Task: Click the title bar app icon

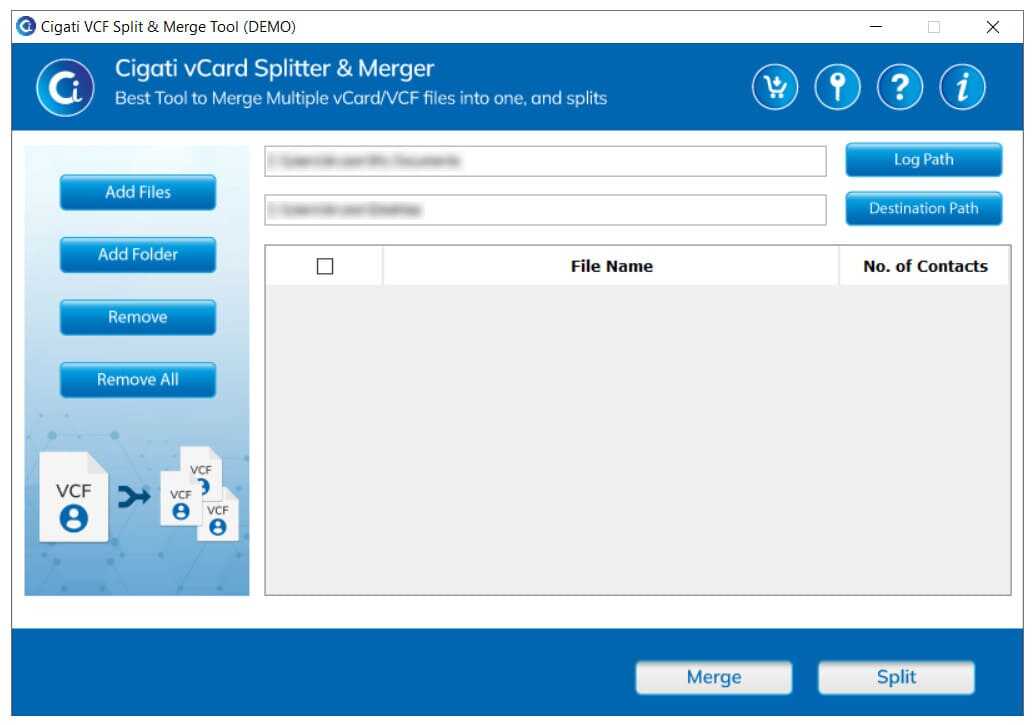Action: click(26, 26)
